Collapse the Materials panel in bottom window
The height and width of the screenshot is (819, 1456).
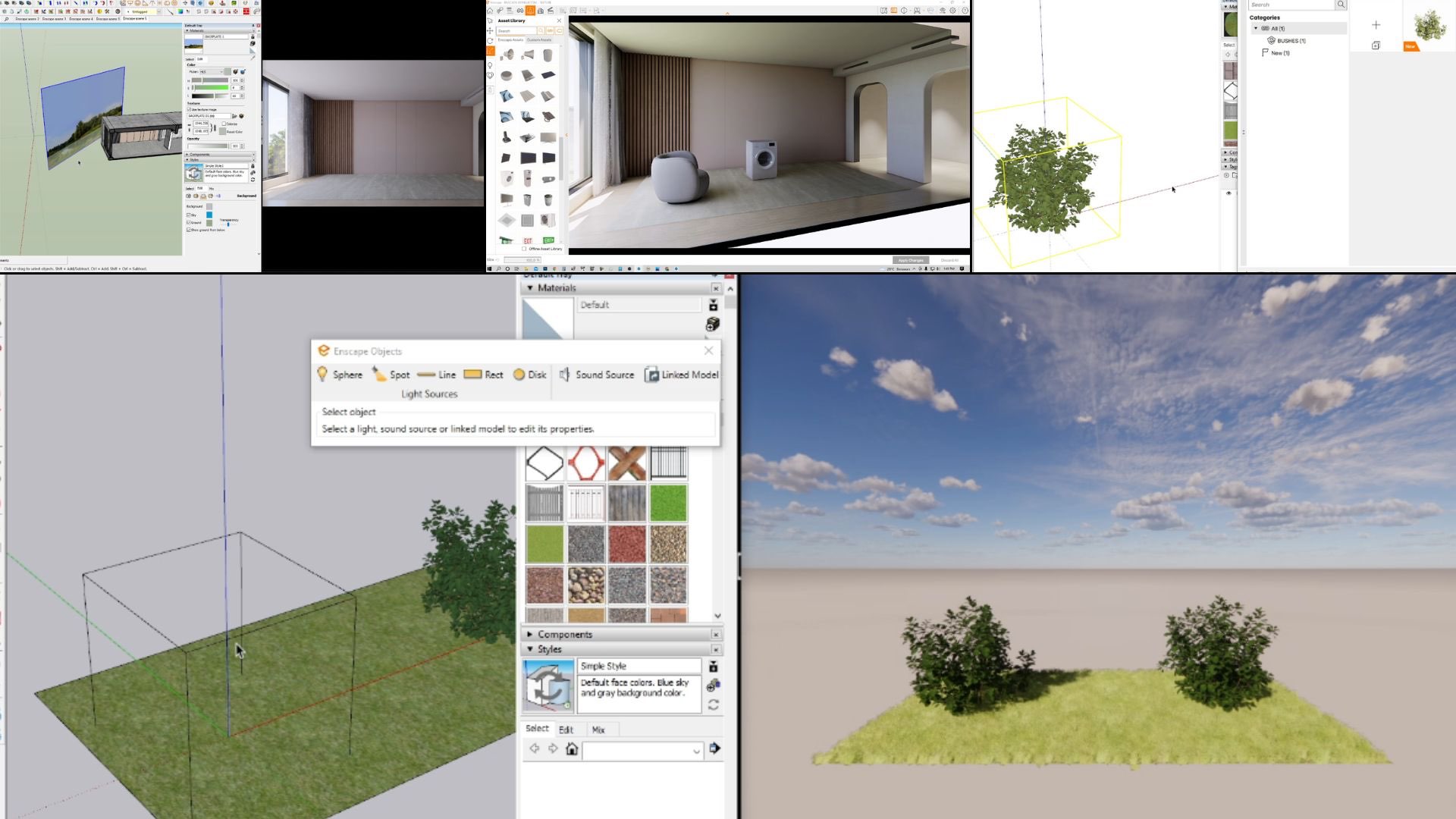(530, 288)
